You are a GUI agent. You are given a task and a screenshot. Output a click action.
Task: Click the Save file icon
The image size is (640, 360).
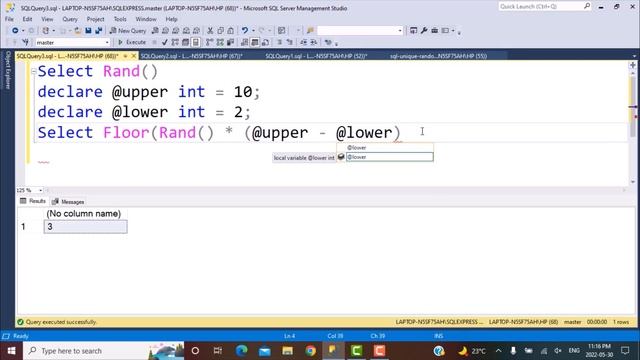[x=88, y=31]
